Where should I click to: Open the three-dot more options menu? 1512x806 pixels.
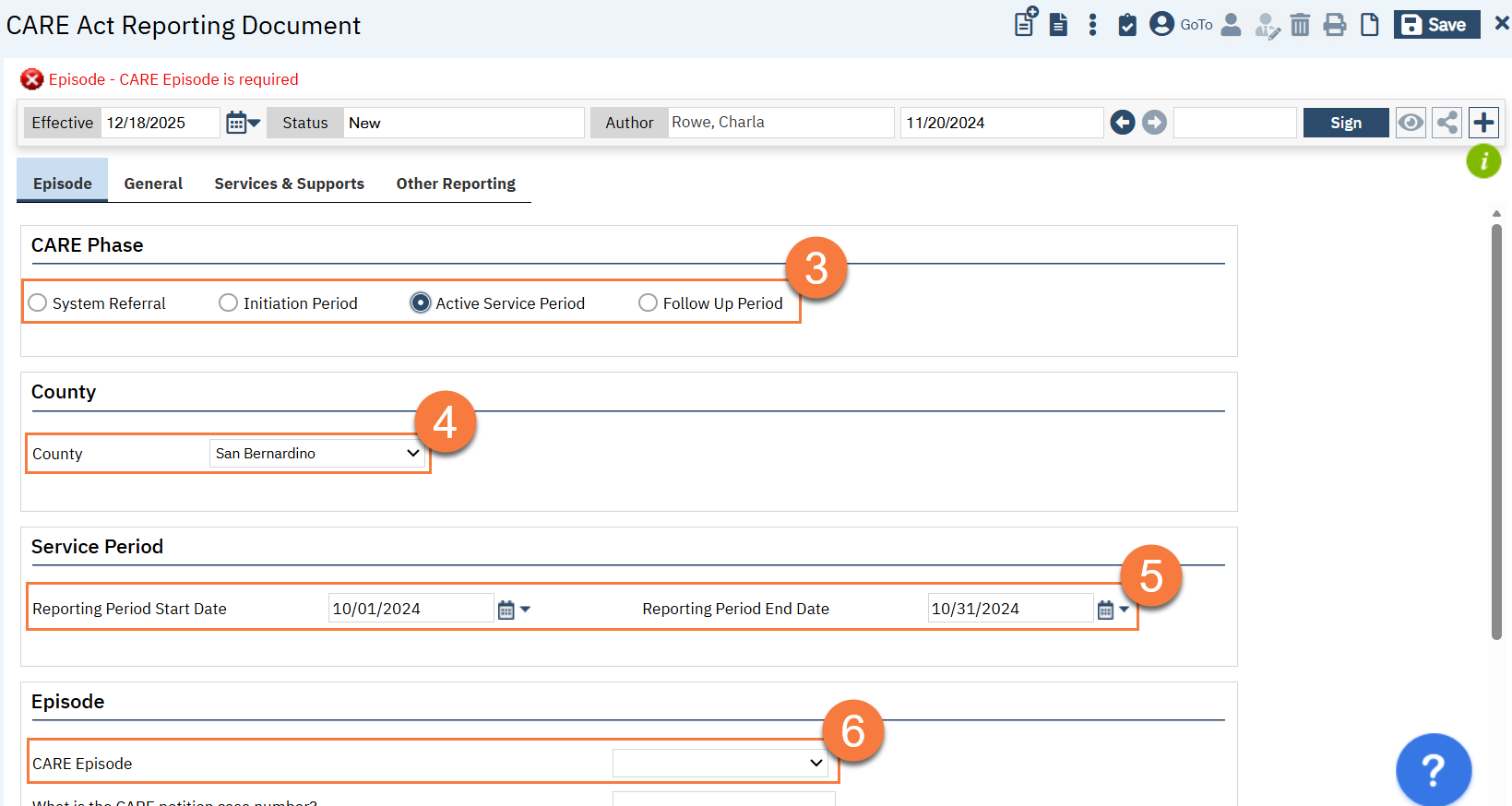(x=1092, y=25)
